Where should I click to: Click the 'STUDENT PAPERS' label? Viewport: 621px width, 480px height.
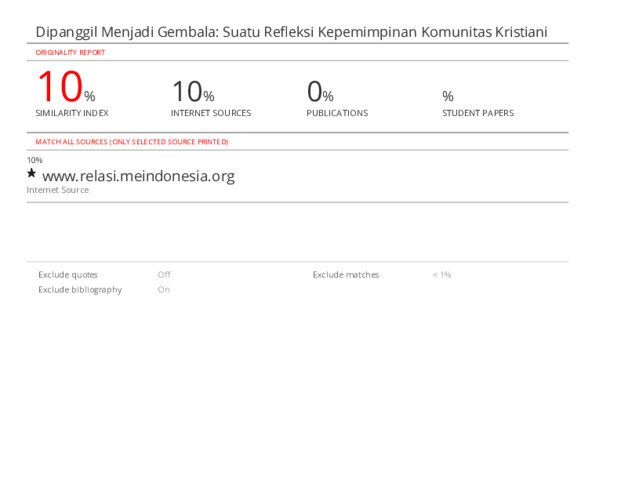478,113
